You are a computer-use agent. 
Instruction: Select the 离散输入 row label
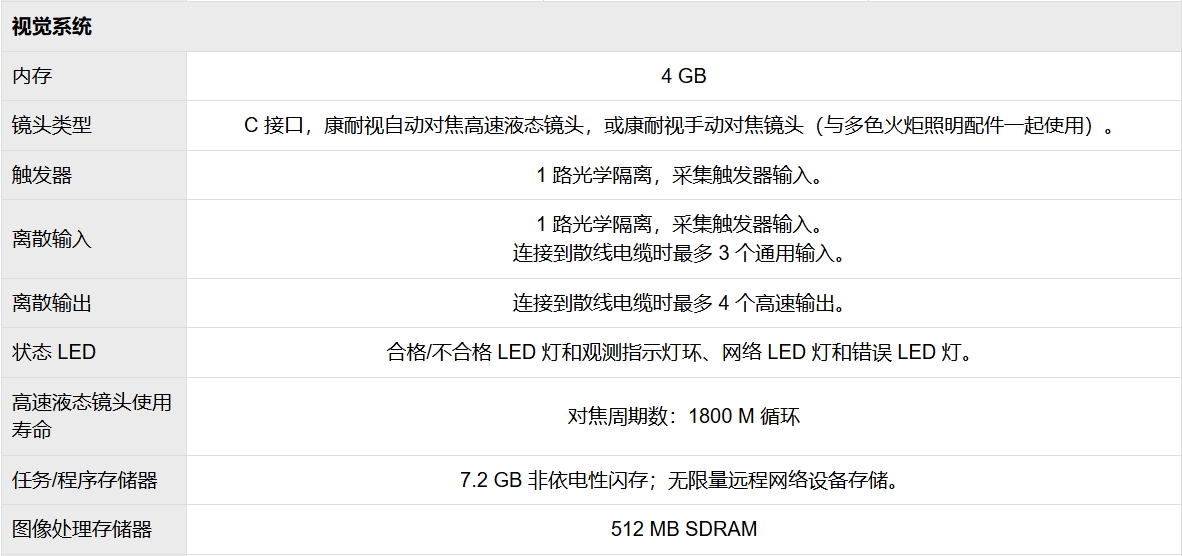(x=52, y=239)
